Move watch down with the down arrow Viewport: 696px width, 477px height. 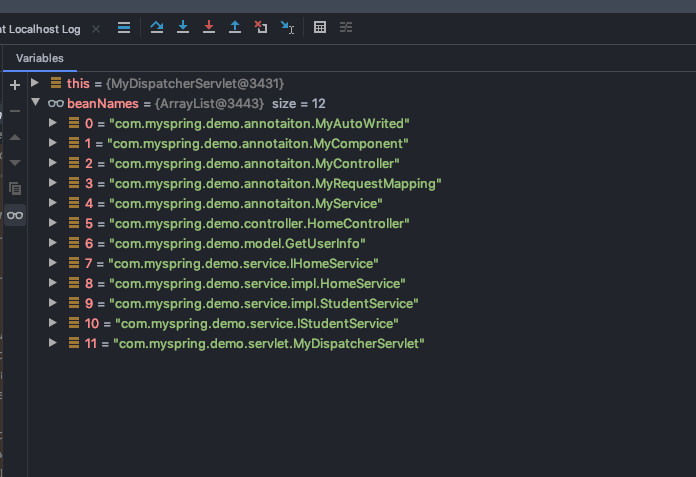point(15,163)
